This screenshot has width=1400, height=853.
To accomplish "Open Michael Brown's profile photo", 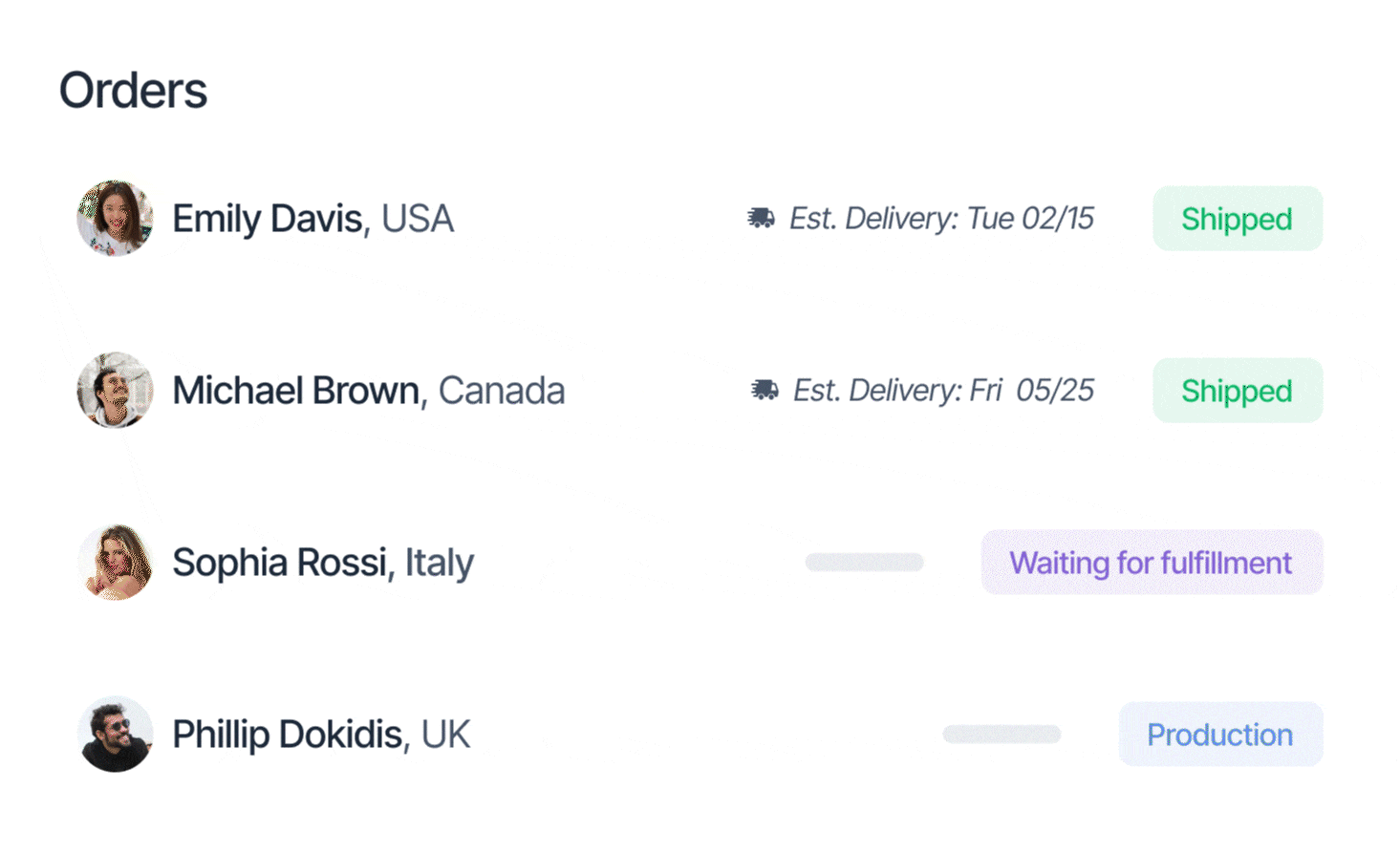I will [115, 390].
